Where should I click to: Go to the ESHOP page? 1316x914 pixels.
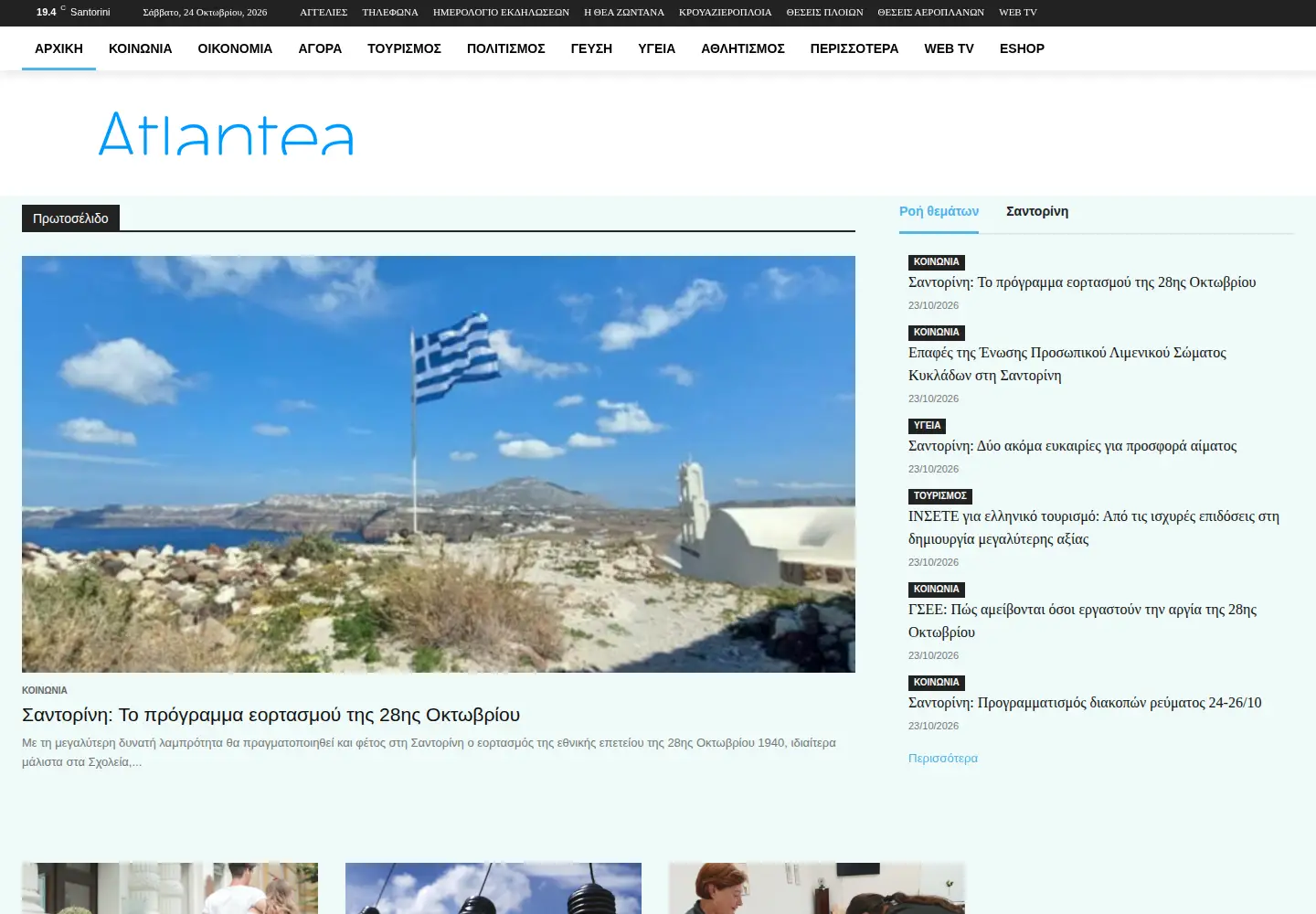pos(1022,48)
